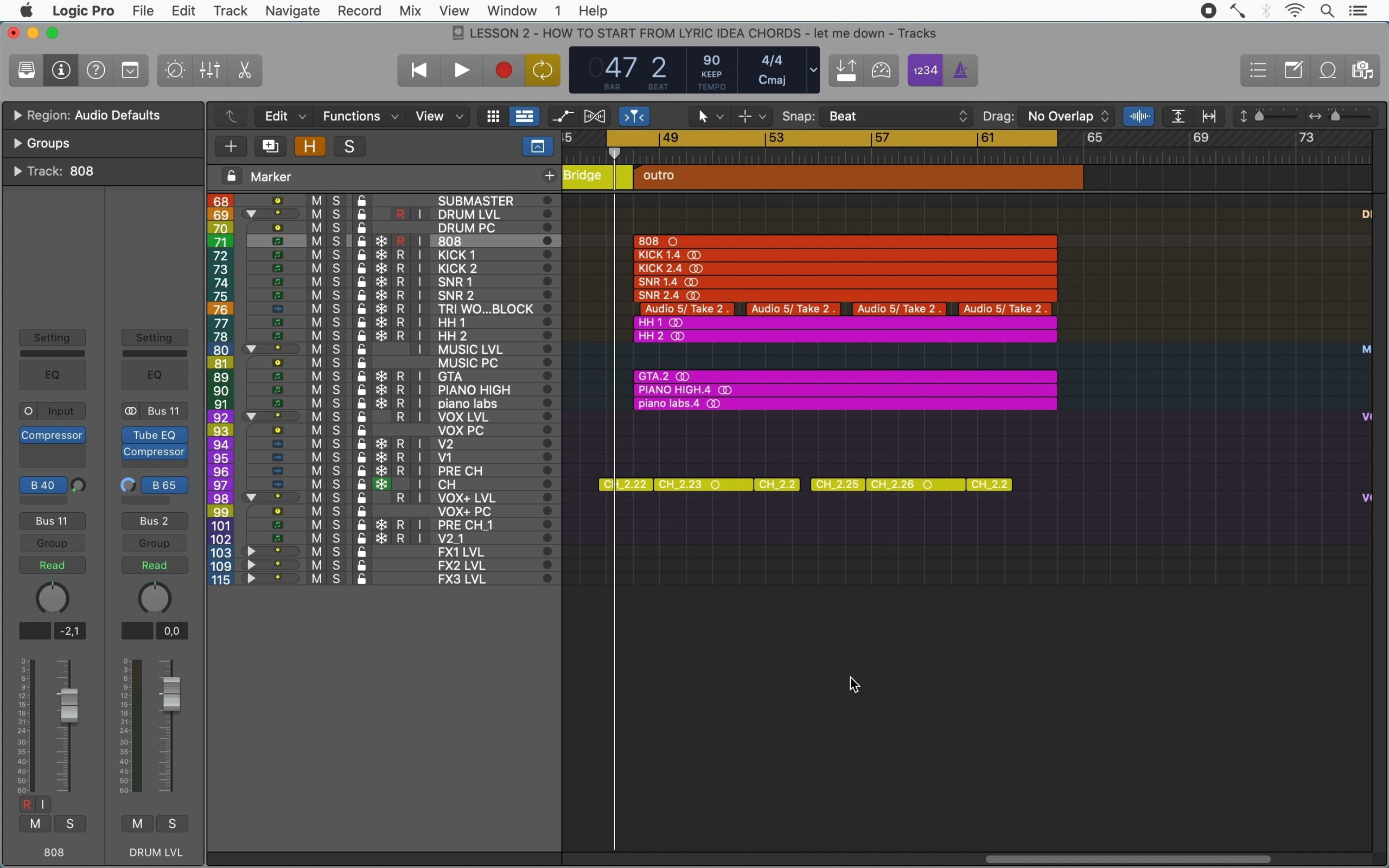Toggle the count-in 1234 button

click(x=925, y=71)
